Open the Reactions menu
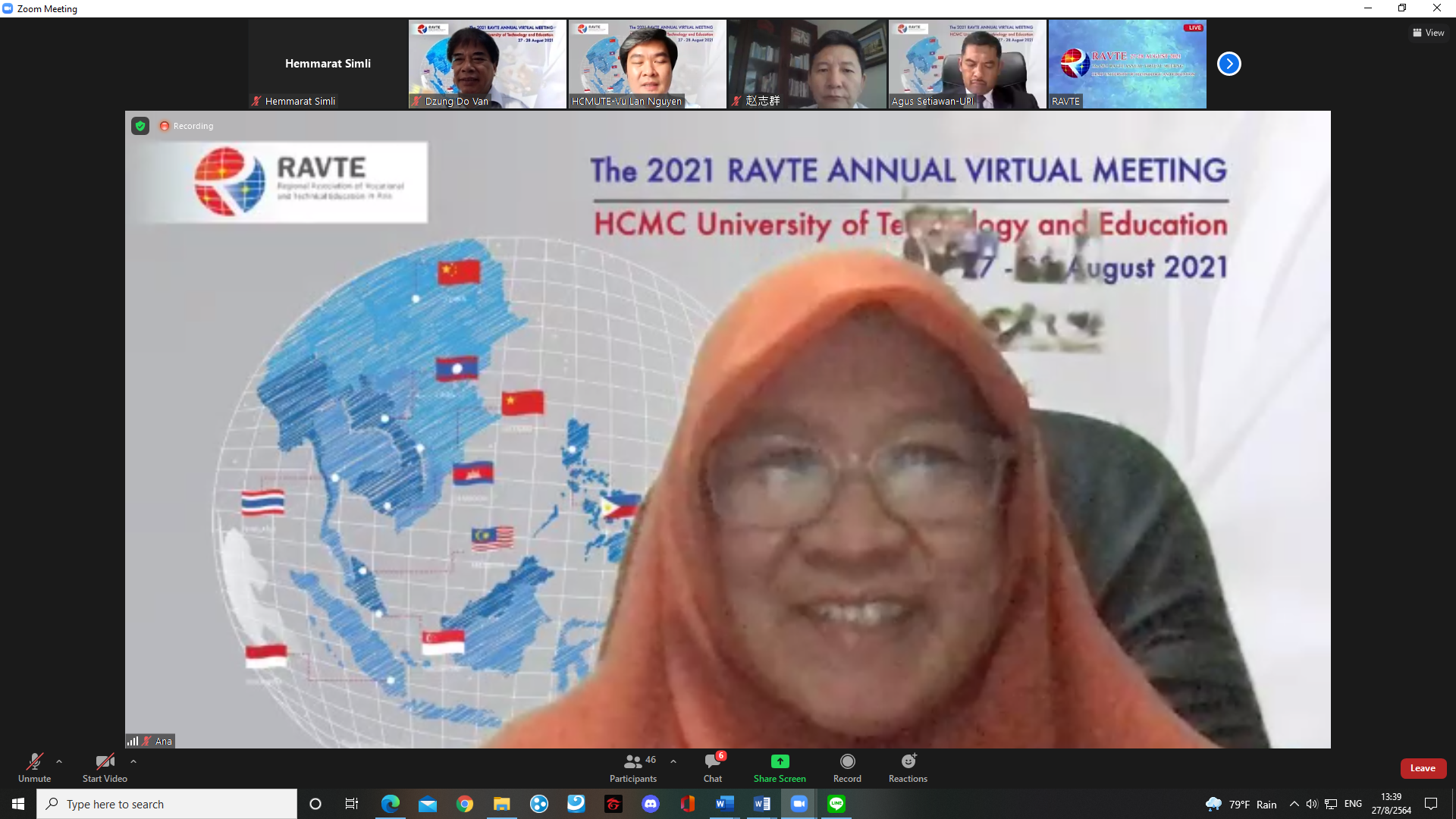This screenshot has height=819, width=1456. pos(908,767)
